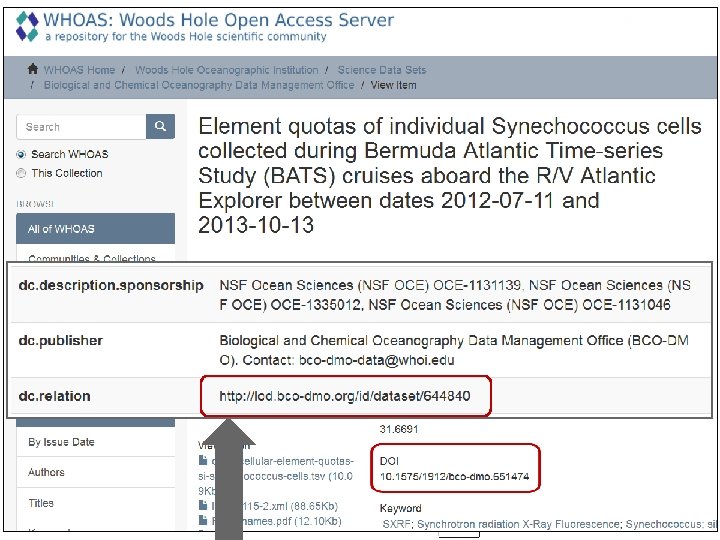Click the BCO-DMO publisher contact value text

[x=454, y=350]
